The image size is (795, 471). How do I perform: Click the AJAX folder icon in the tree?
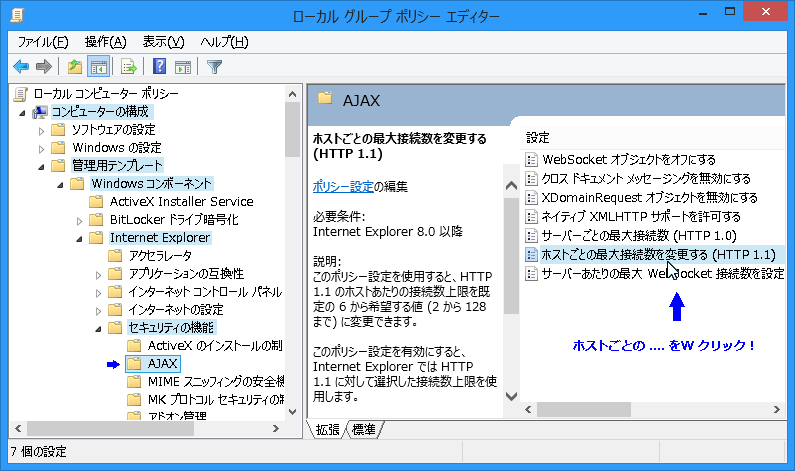134,364
